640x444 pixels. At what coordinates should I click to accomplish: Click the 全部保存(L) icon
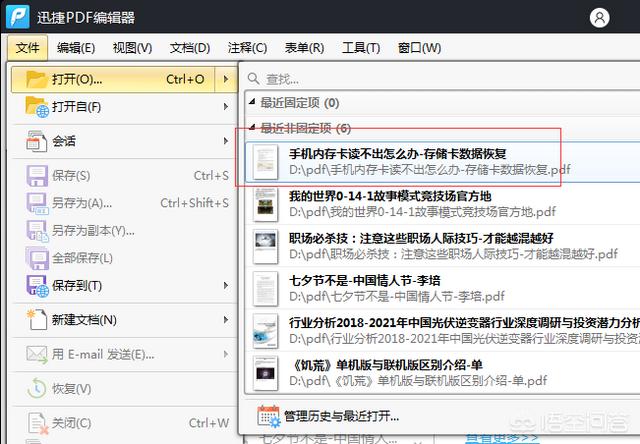37,258
